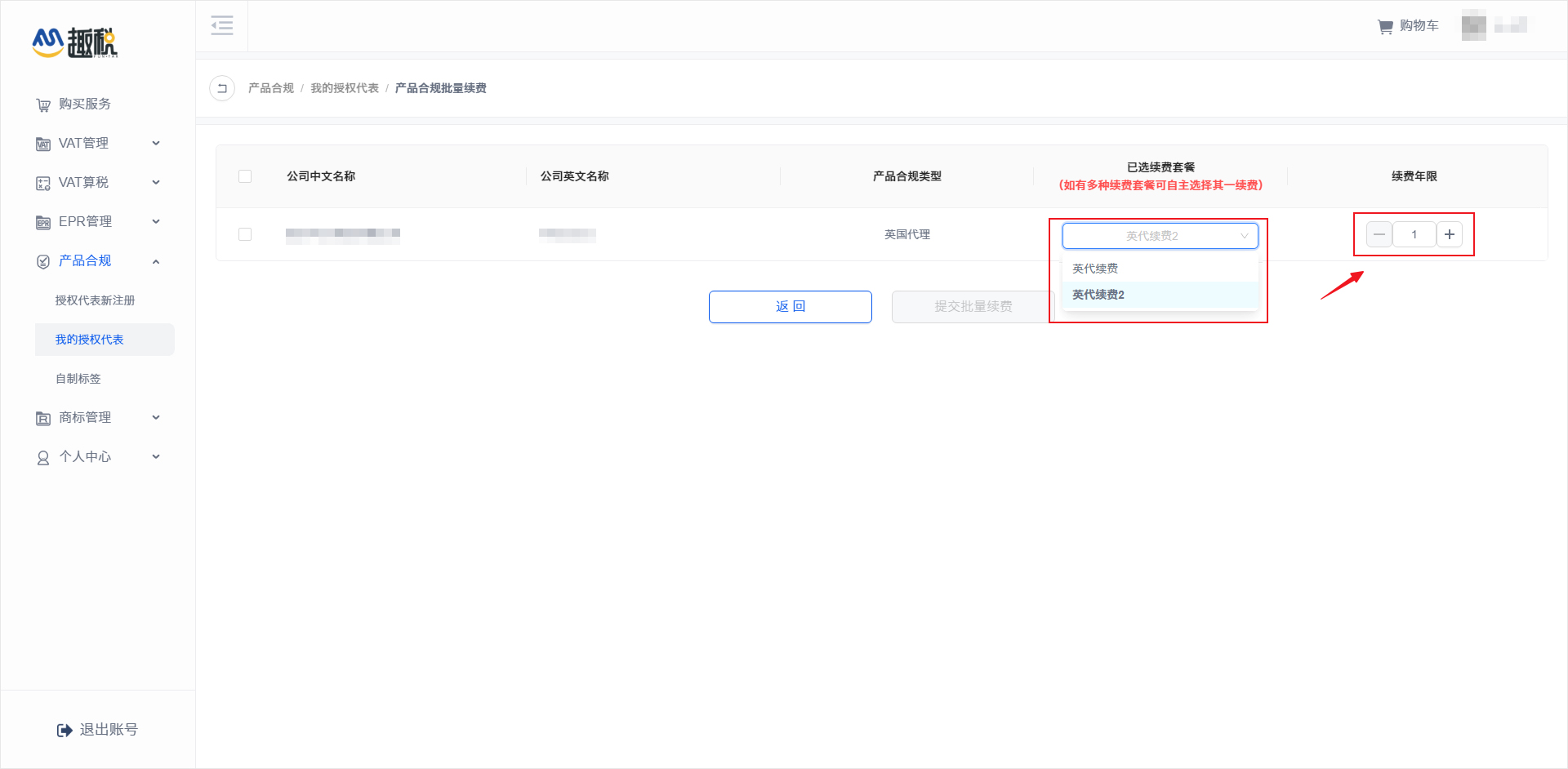Image resolution: width=1568 pixels, height=769 pixels.
Task: Select 英代续费 option from the dropdown list
Action: tap(1095, 269)
